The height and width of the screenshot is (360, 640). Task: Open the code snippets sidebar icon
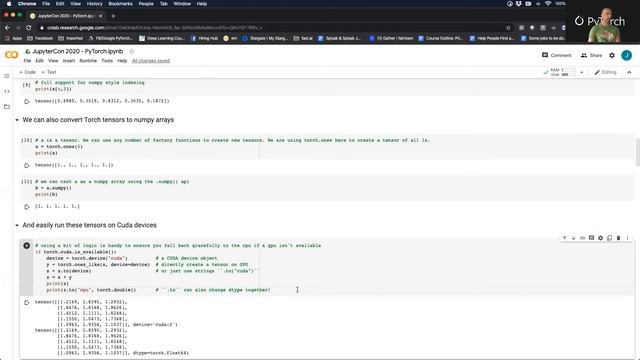[x=7, y=91]
